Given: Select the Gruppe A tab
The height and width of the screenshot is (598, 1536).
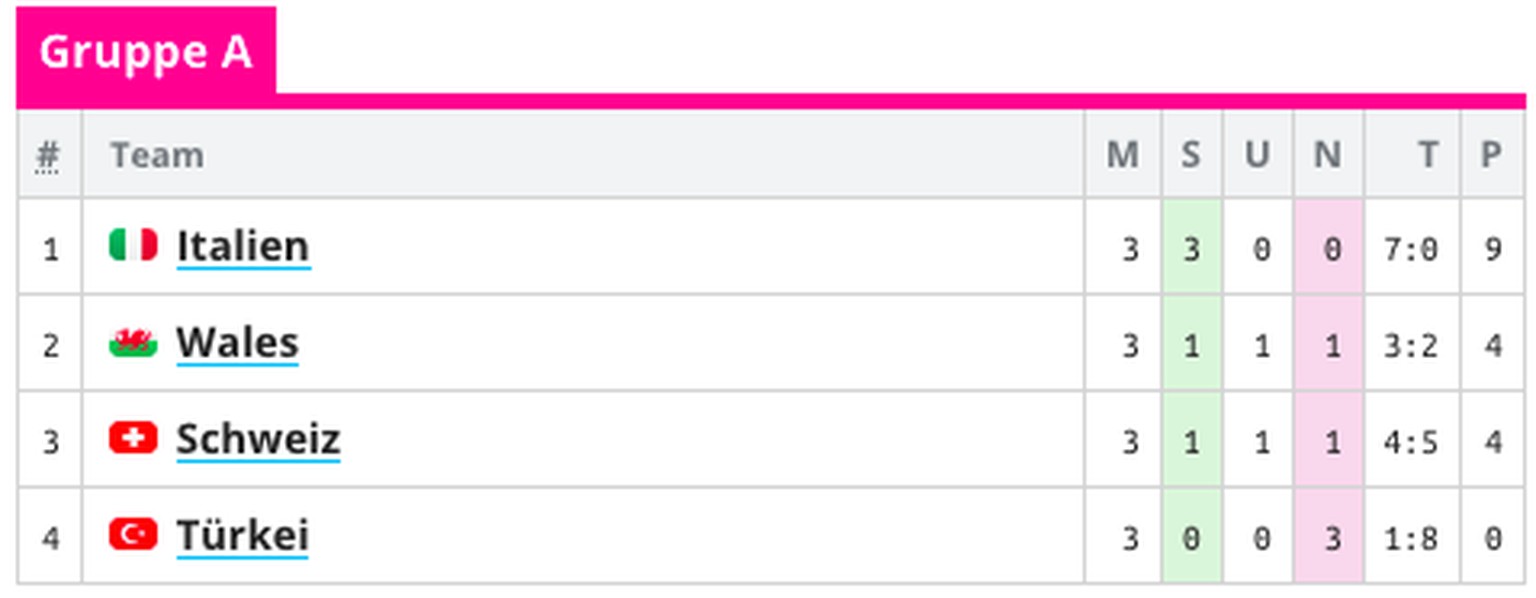Looking at the screenshot, I should coord(146,52).
